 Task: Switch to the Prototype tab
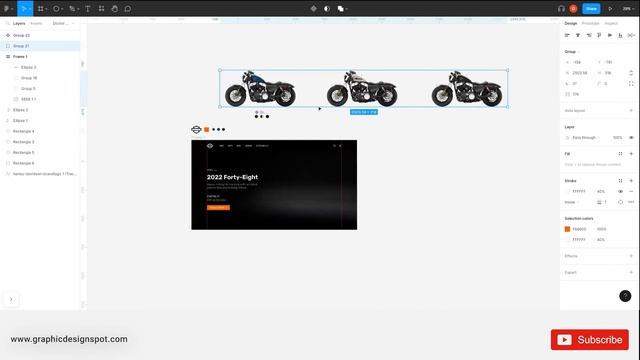coord(591,23)
